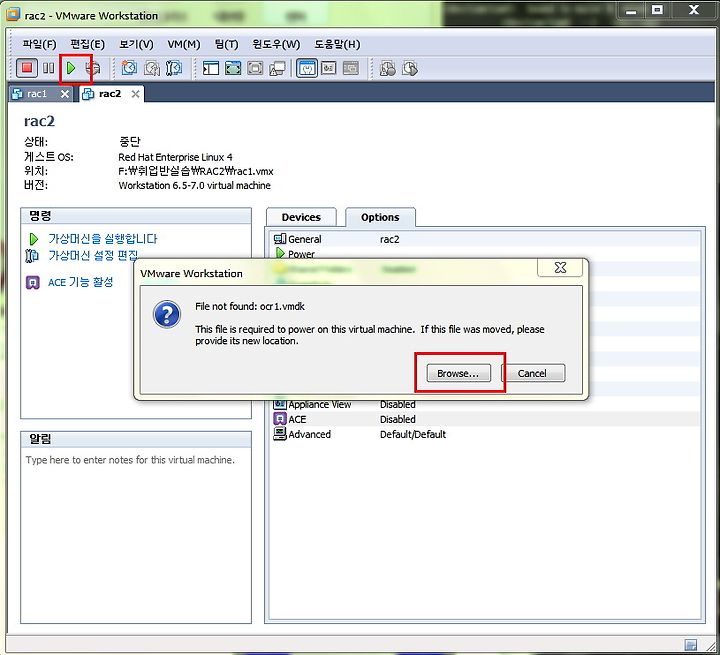This screenshot has height=655, width=720.
Task: Click the Replay recording toolbar icon
Action: click(410, 68)
